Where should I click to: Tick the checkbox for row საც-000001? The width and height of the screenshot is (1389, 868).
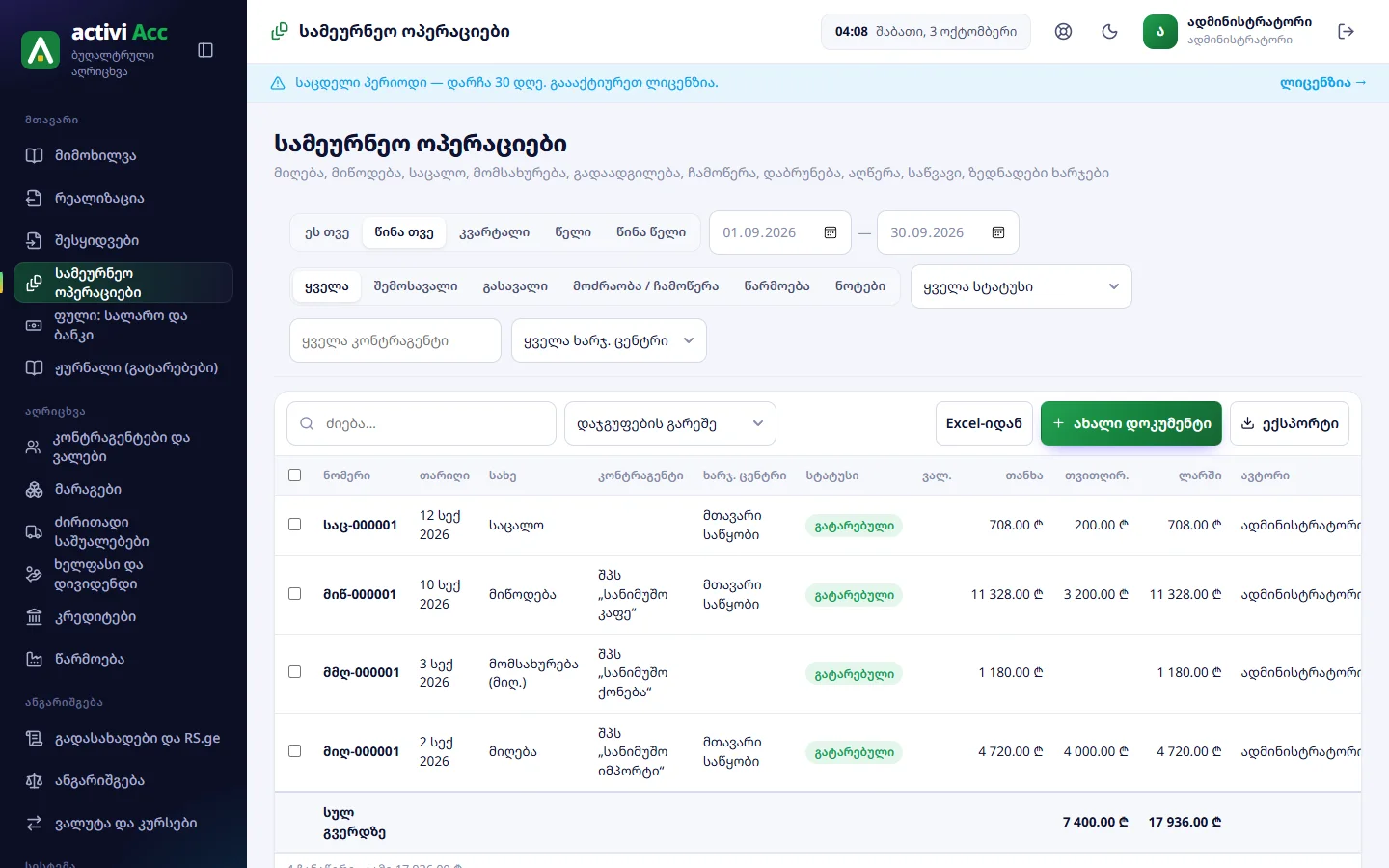295,525
